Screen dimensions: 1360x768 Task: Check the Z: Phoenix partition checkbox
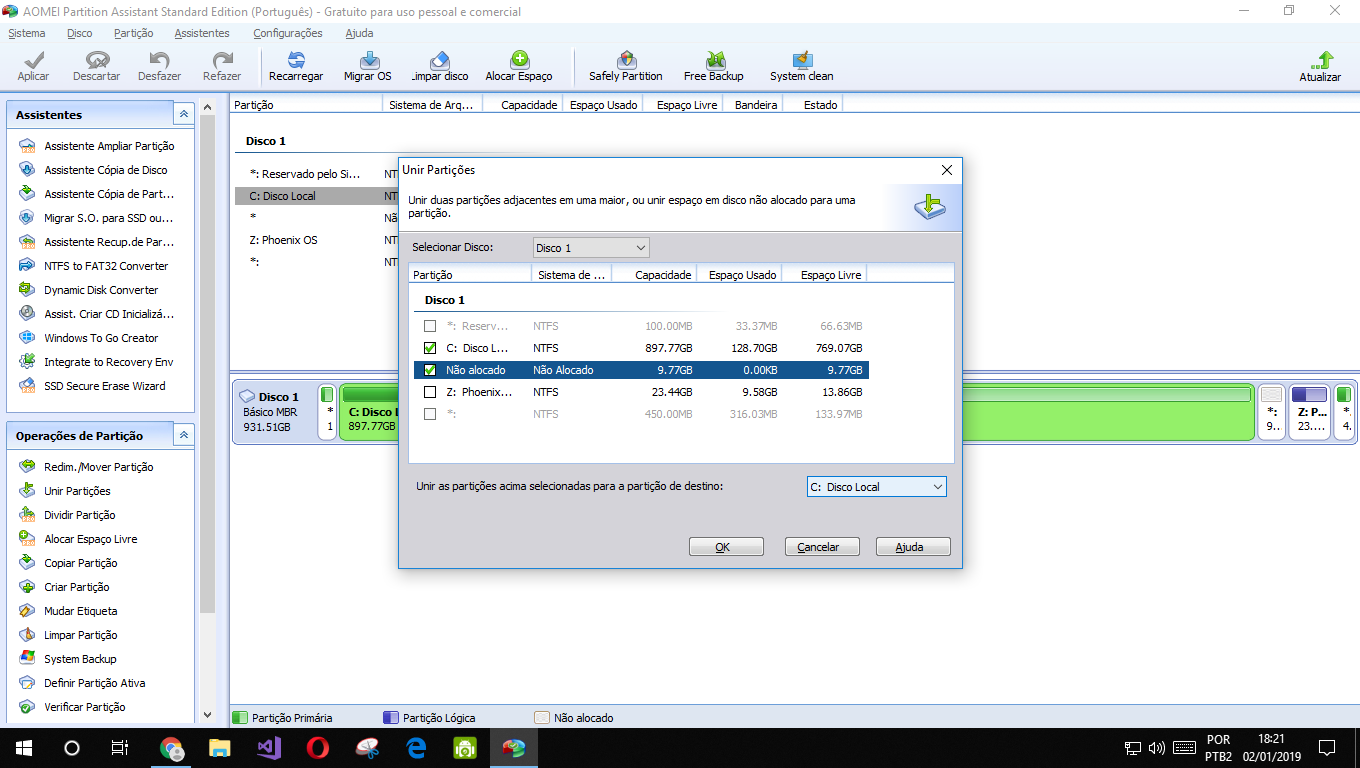click(430, 392)
